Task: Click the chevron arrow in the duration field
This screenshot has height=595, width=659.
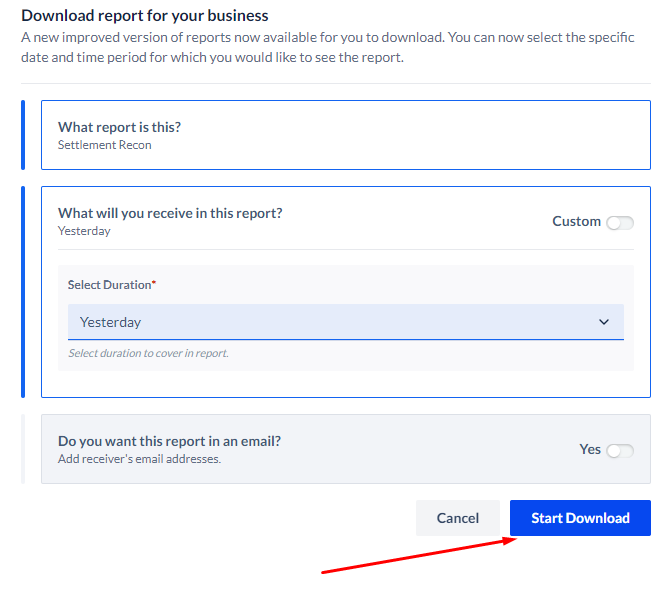Action: coord(604,322)
